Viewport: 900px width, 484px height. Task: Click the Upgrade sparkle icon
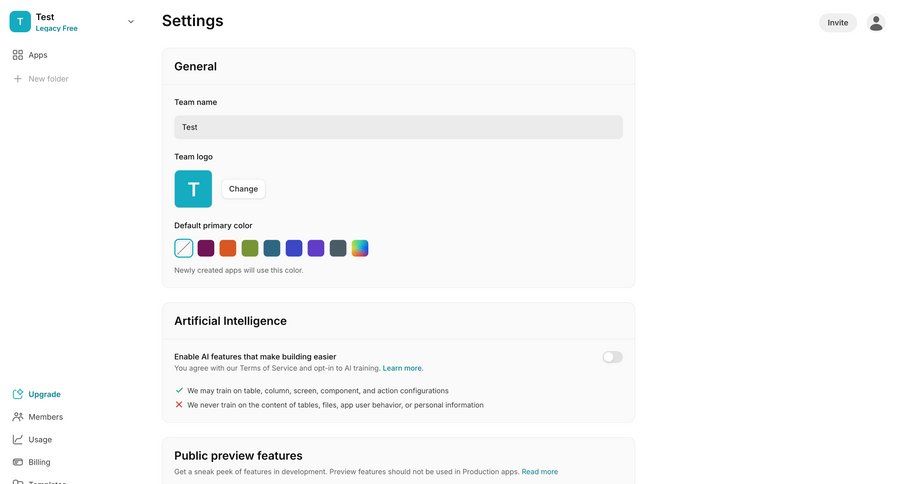[18, 394]
